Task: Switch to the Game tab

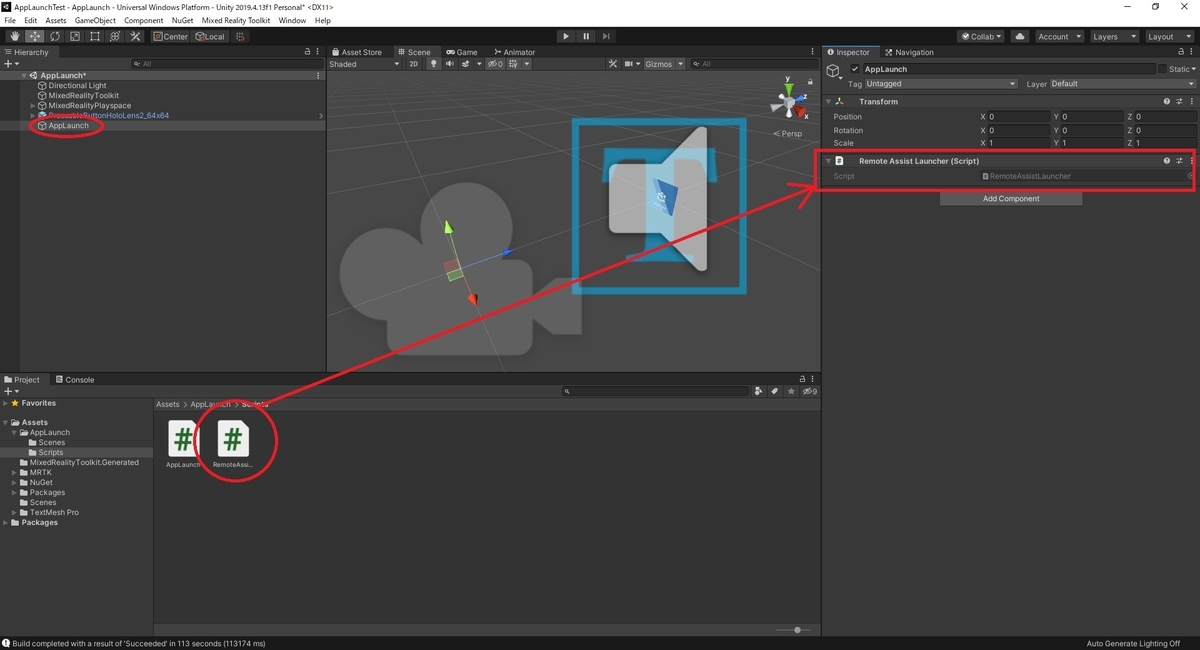Action: point(462,52)
